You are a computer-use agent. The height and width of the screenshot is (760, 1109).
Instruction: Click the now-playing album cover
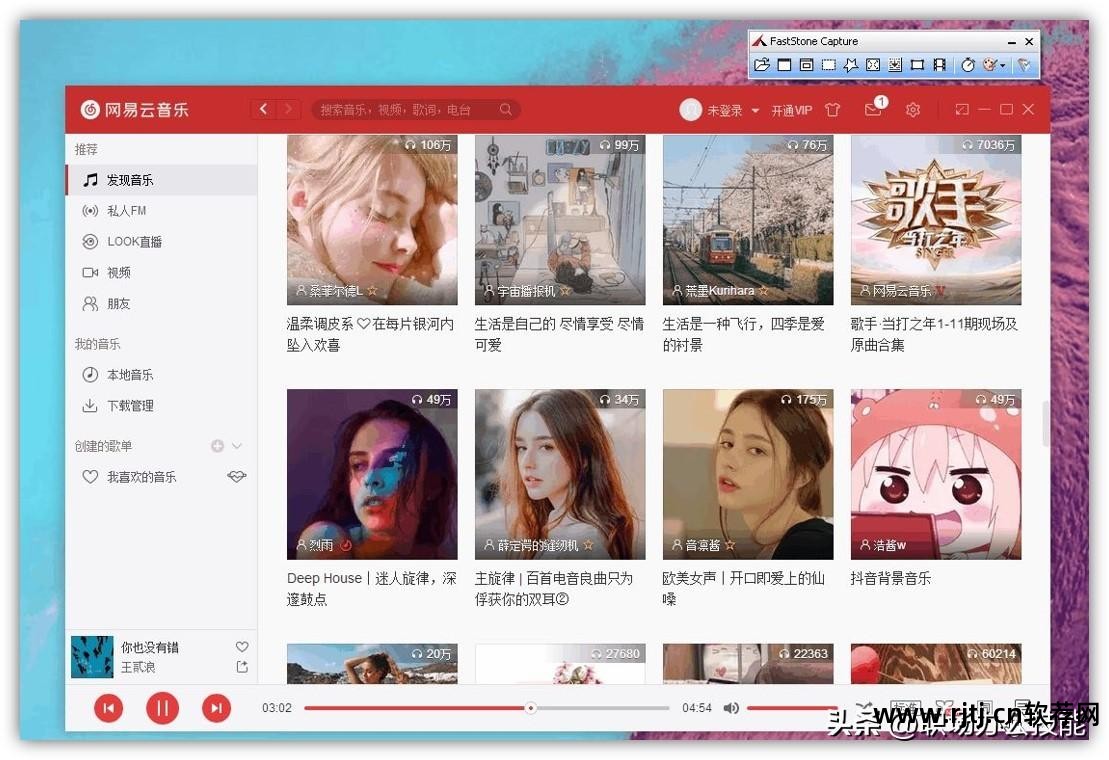92,657
